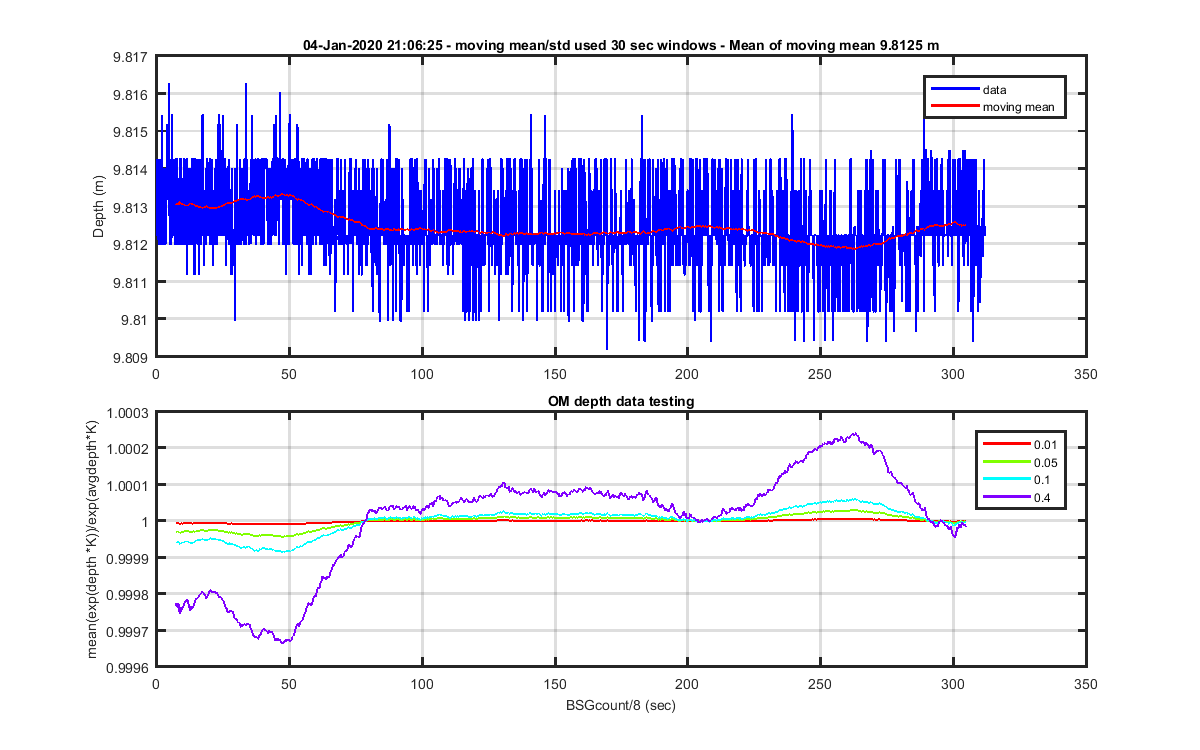The height and width of the screenshot is (750, 1200).
Task: Click the "0.01" legend entry text
Action: pyautogui.click(x=1045, y=445)
